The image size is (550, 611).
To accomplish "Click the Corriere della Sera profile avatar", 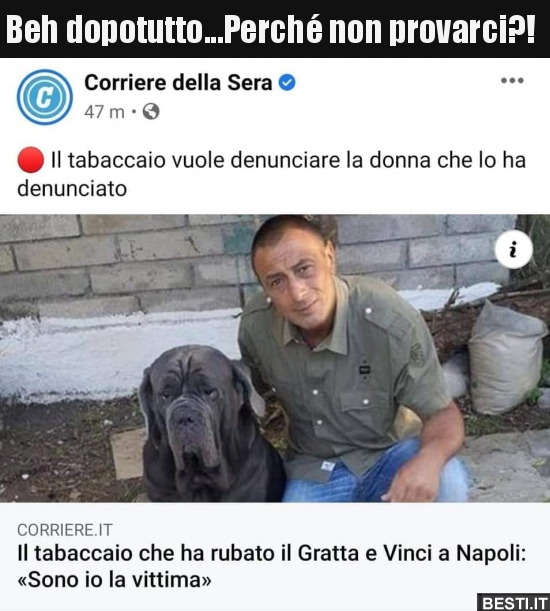I will (44, 97).
